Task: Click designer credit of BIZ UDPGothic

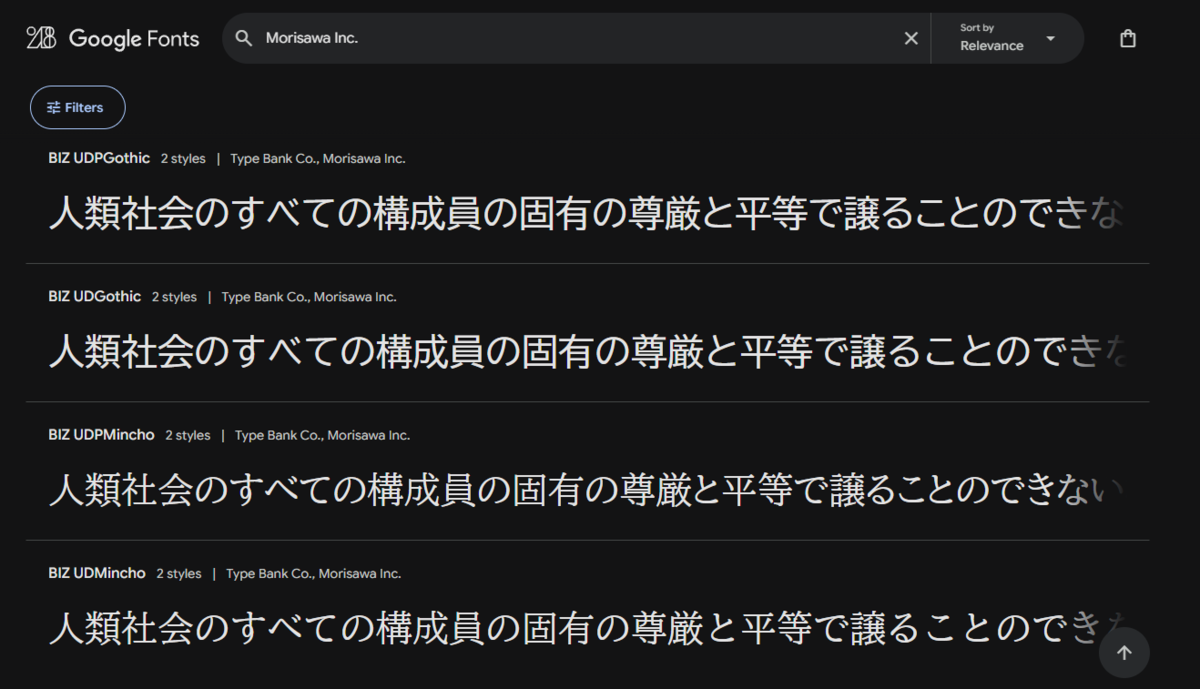Action: pyautogui.click(x=318, y=159)
